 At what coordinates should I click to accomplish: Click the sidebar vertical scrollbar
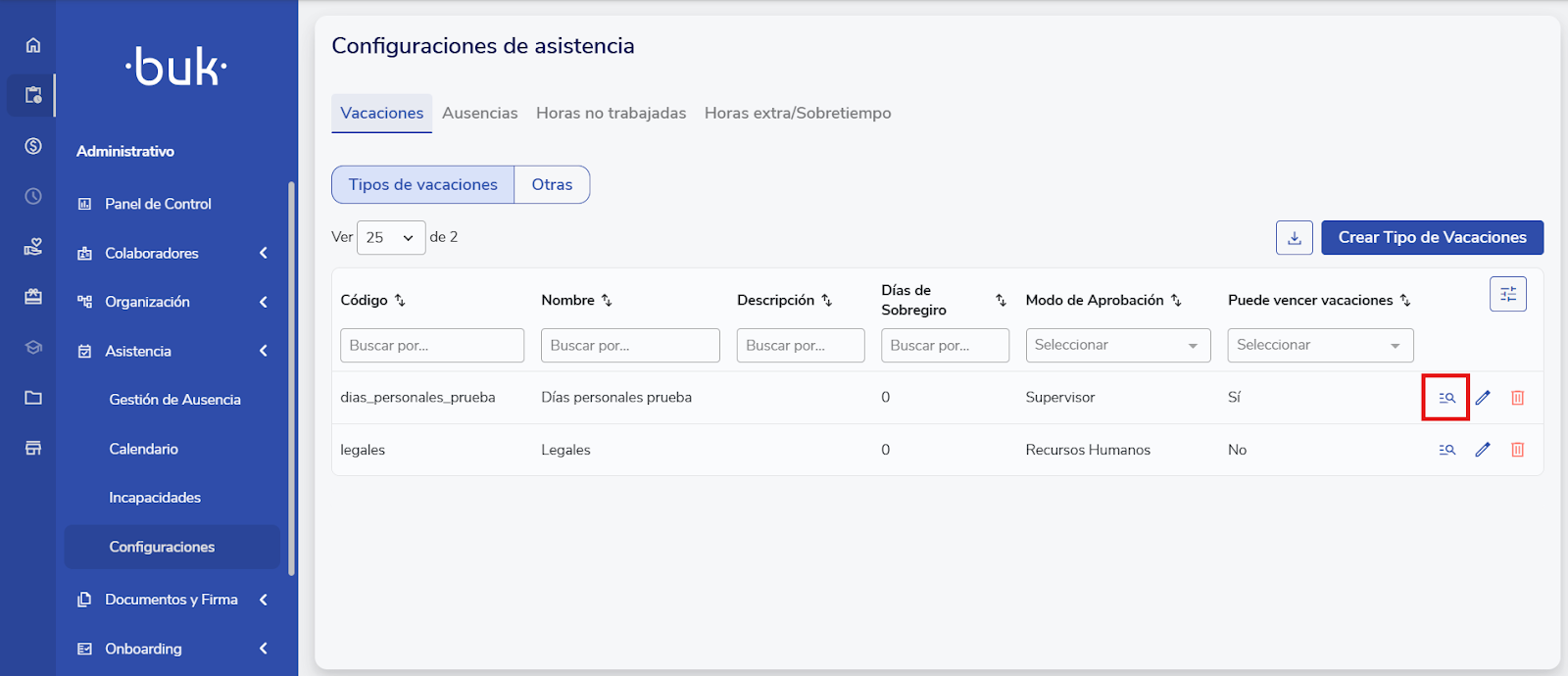pos(291,378)
